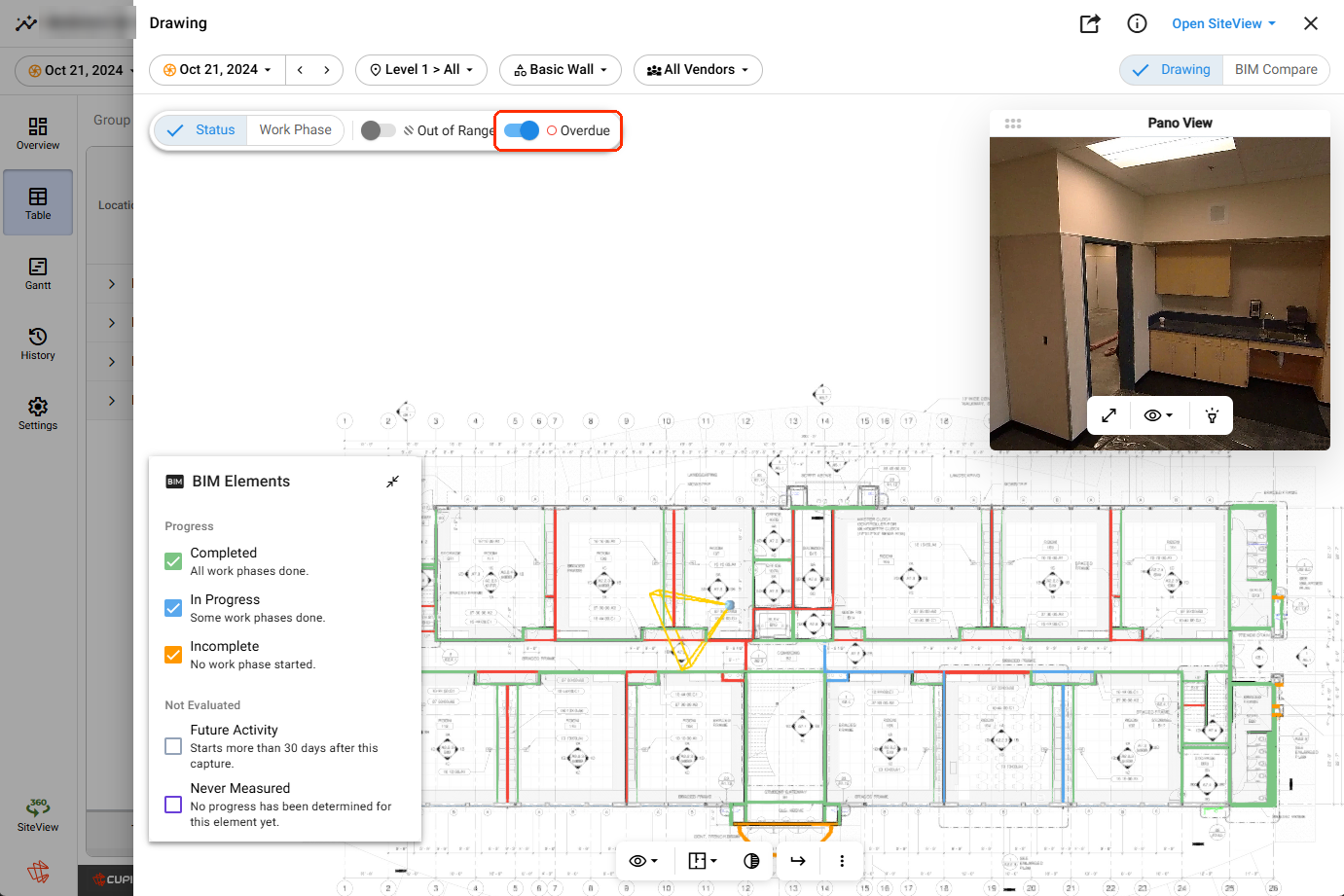Open History in the sidebar
This screenshot has width=1344, height=896.
click(x=38, y=343)
